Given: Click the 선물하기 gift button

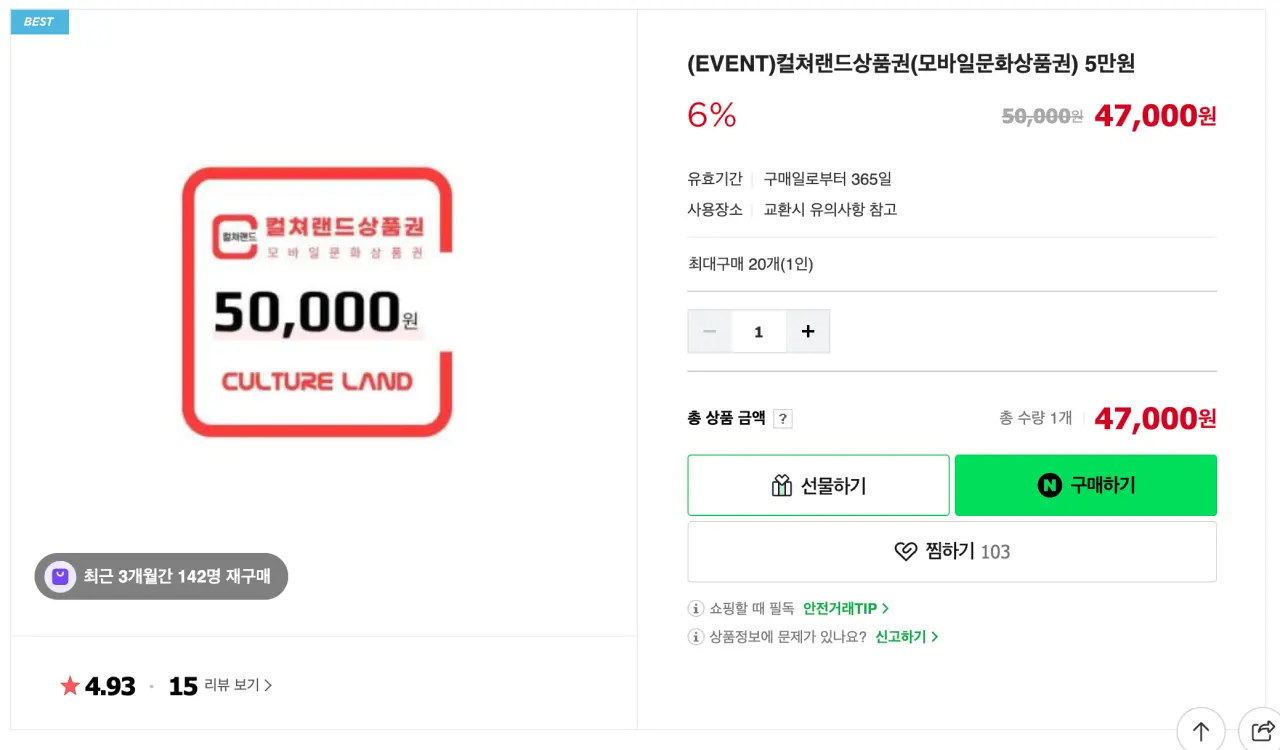Looking at the screenshot, I should pyautogui.click(x=818, y=485).
